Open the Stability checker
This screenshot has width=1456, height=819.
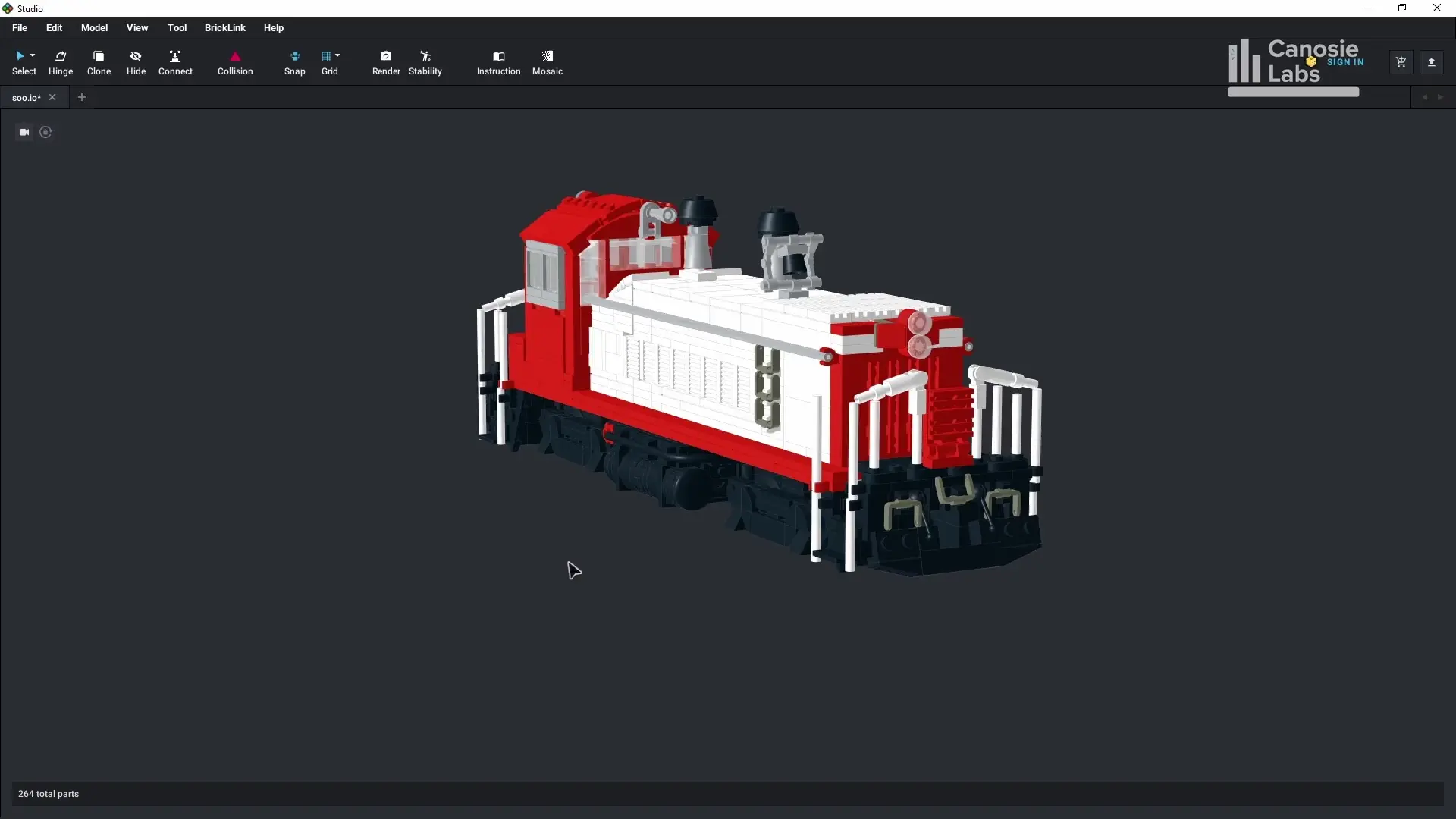pos(425,62)
